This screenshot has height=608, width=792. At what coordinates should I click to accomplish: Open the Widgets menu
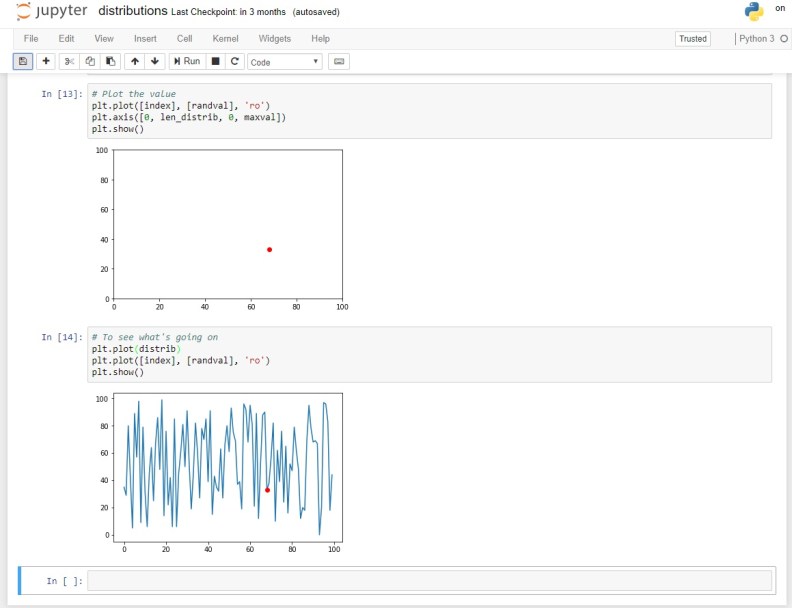(x=275, y=38)
